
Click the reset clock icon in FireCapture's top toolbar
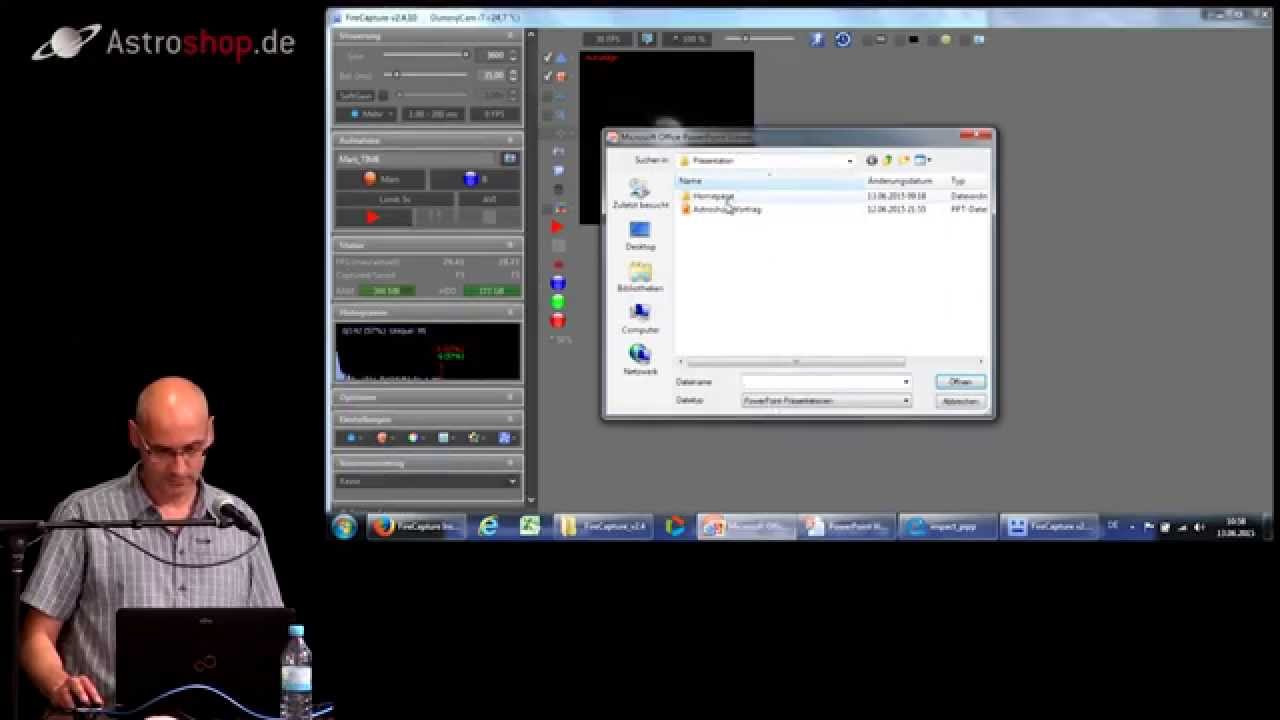click(x=843, y=40)
